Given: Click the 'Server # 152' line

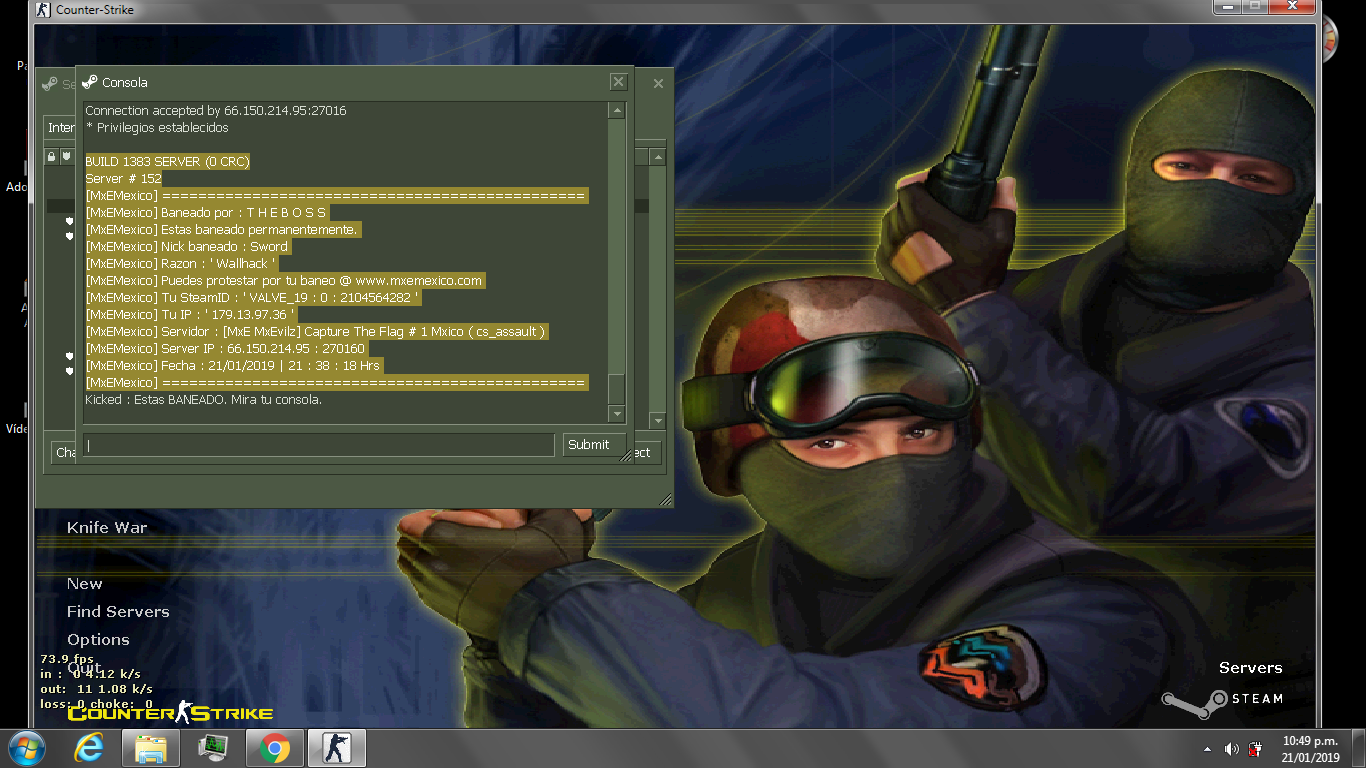Looking at the screenshot, I should click(123, 179).
